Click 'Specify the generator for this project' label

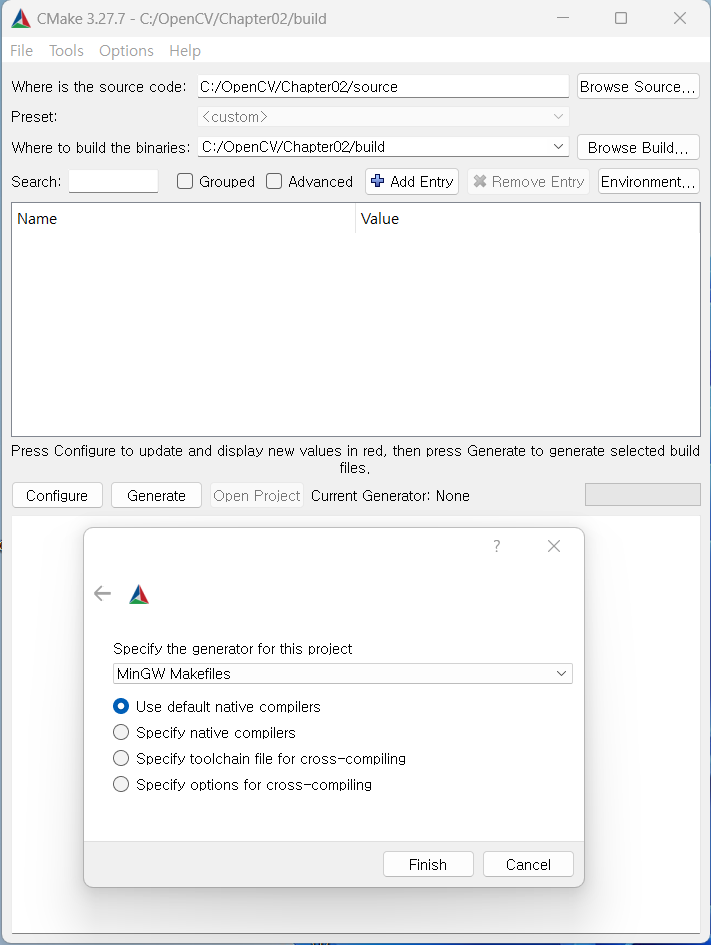(x=233, y=648)
